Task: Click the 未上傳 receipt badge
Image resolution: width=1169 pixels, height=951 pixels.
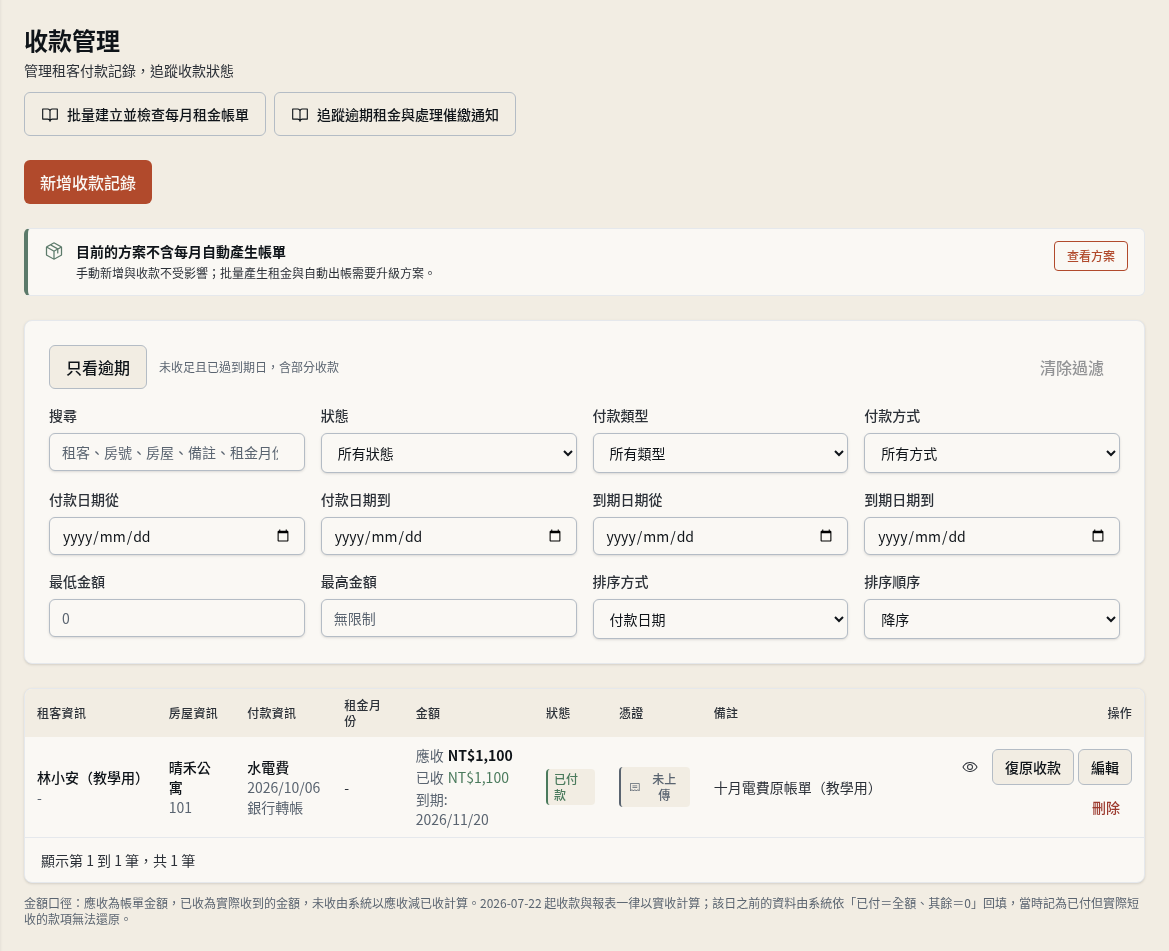Action: pos(655,787)
